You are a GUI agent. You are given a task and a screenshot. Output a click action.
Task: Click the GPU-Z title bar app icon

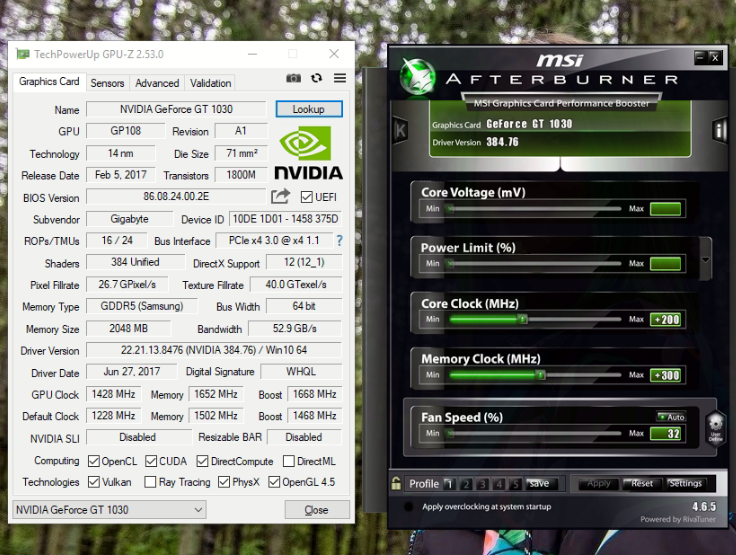pyautogui.click(x=23, y=54)
